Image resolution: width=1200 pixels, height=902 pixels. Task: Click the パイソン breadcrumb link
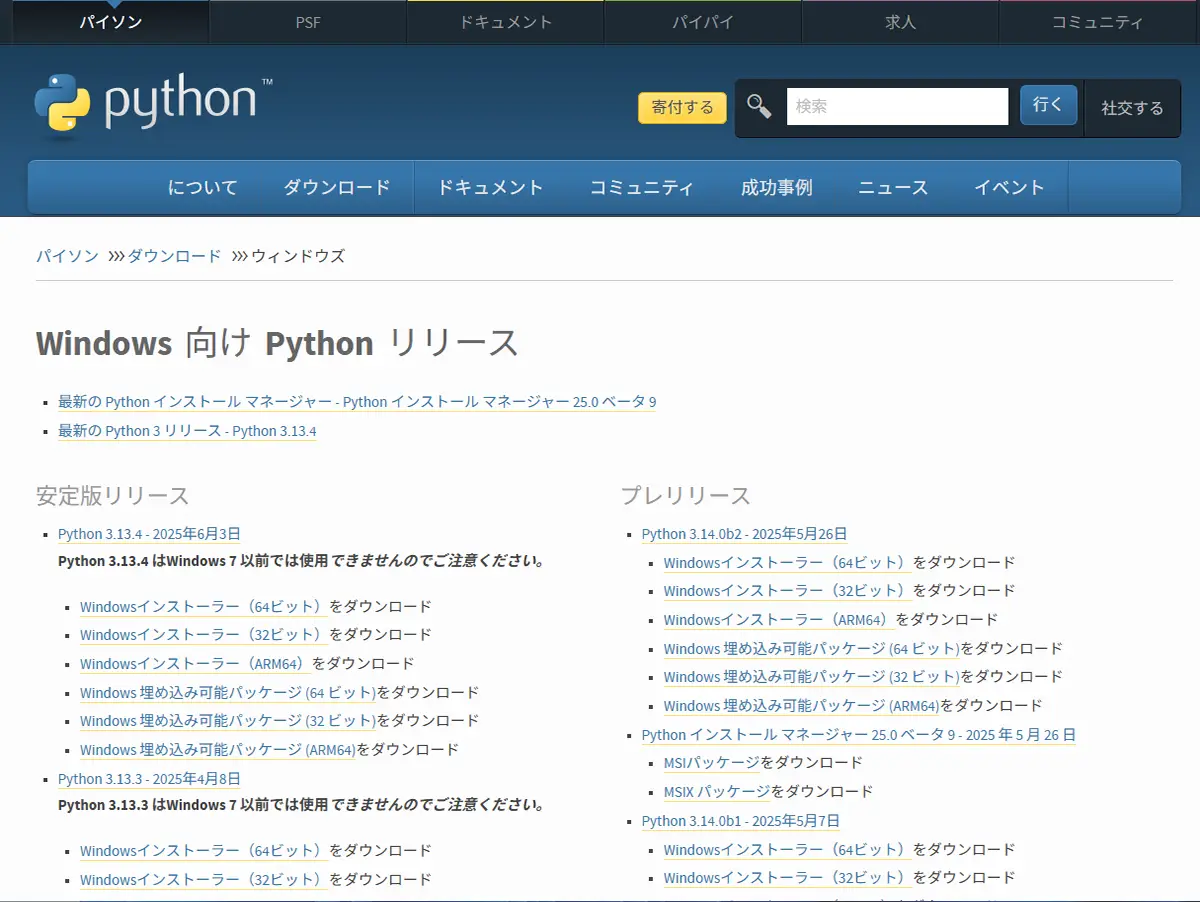[x=67, y=256]
